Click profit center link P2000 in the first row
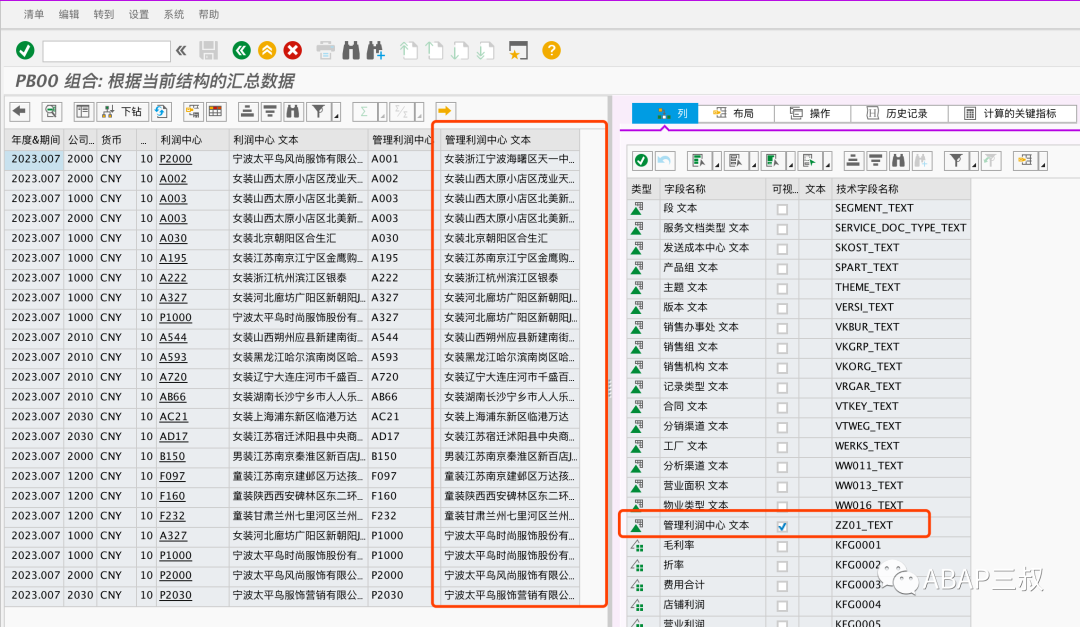This screenshot has width=1080, height=627. click(x=176, y=159)
